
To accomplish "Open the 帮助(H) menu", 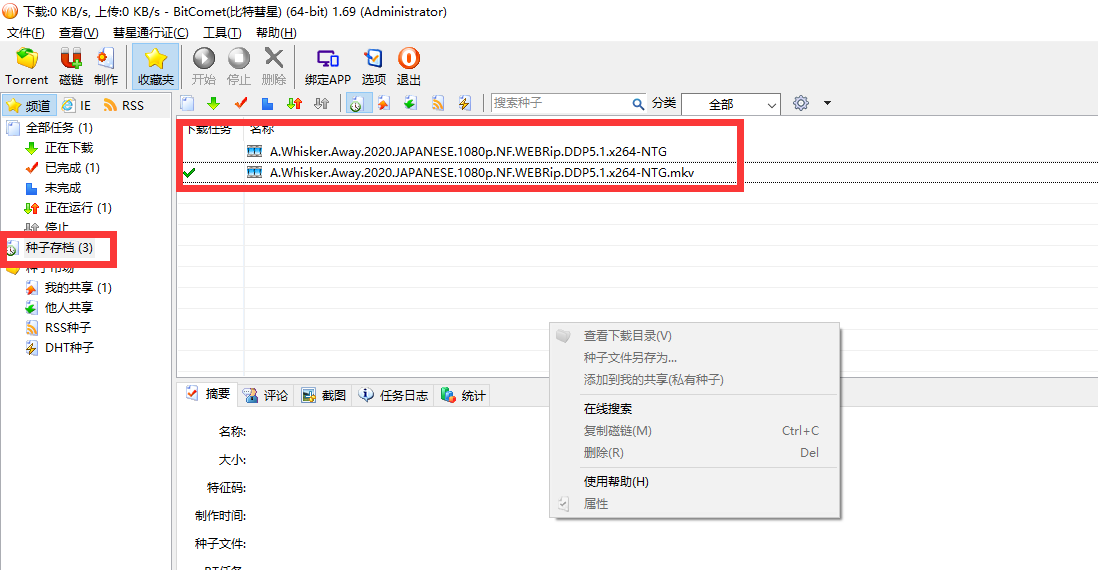I will tap(276, 33).
